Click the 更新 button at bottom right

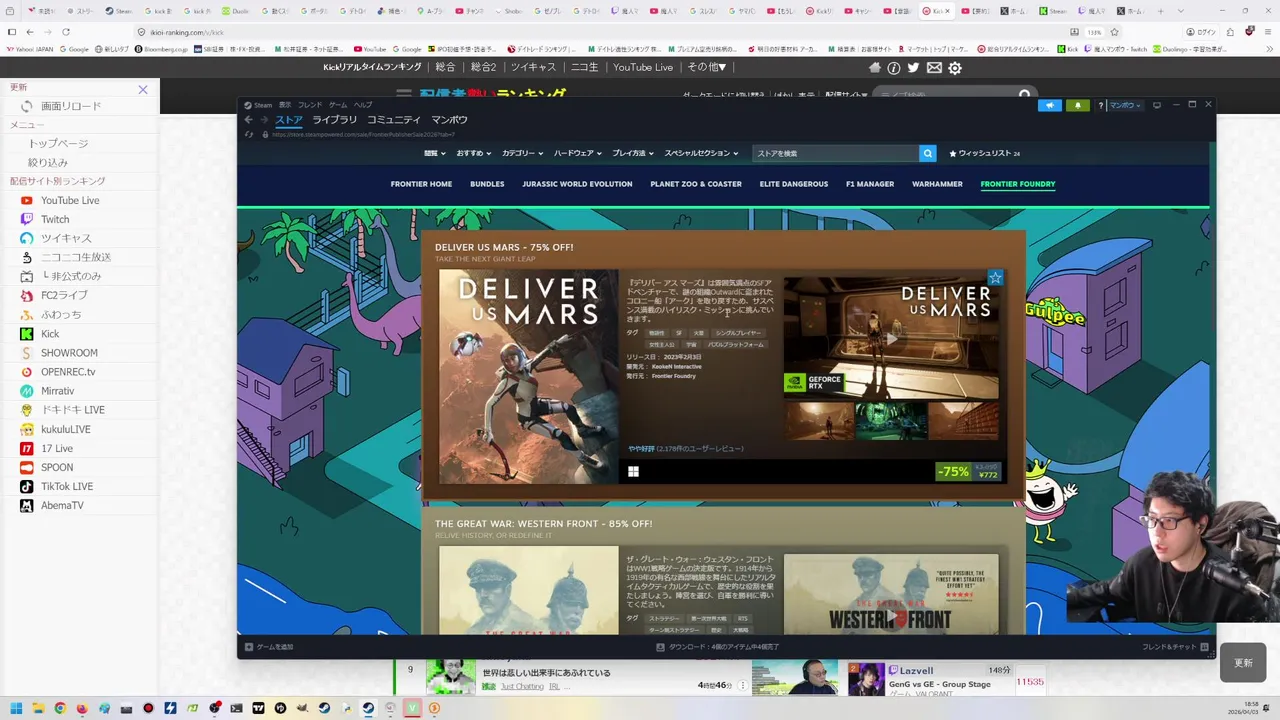pyautogui.click(x=1243, y=663)
